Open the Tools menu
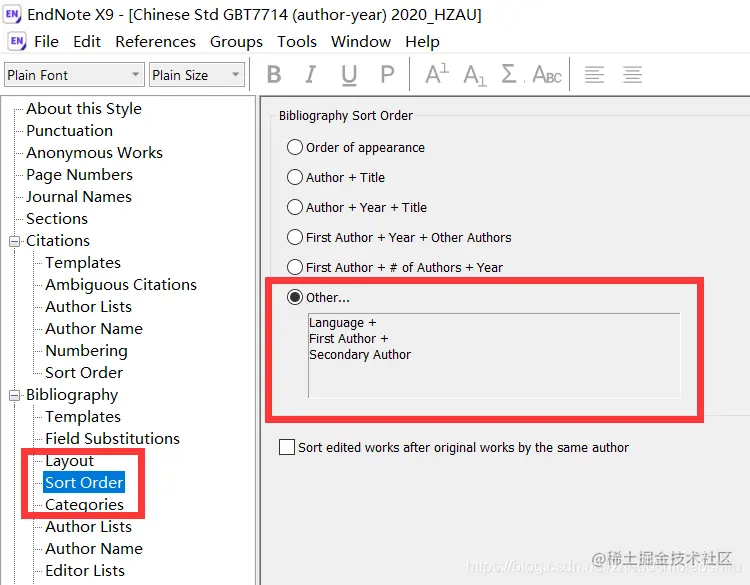Image resolution: width=750 pixels, height=585 pixels. click(297, 42)
